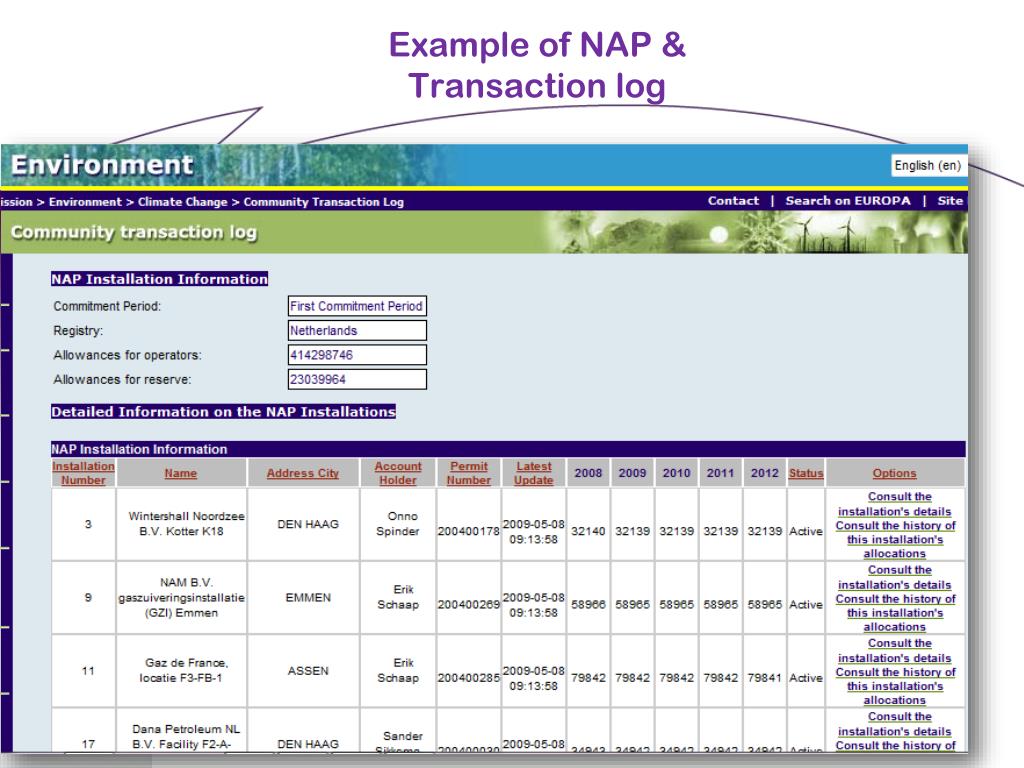
Task: Click the Options column header
Action: pyautogui.click(x=894, y=473)
